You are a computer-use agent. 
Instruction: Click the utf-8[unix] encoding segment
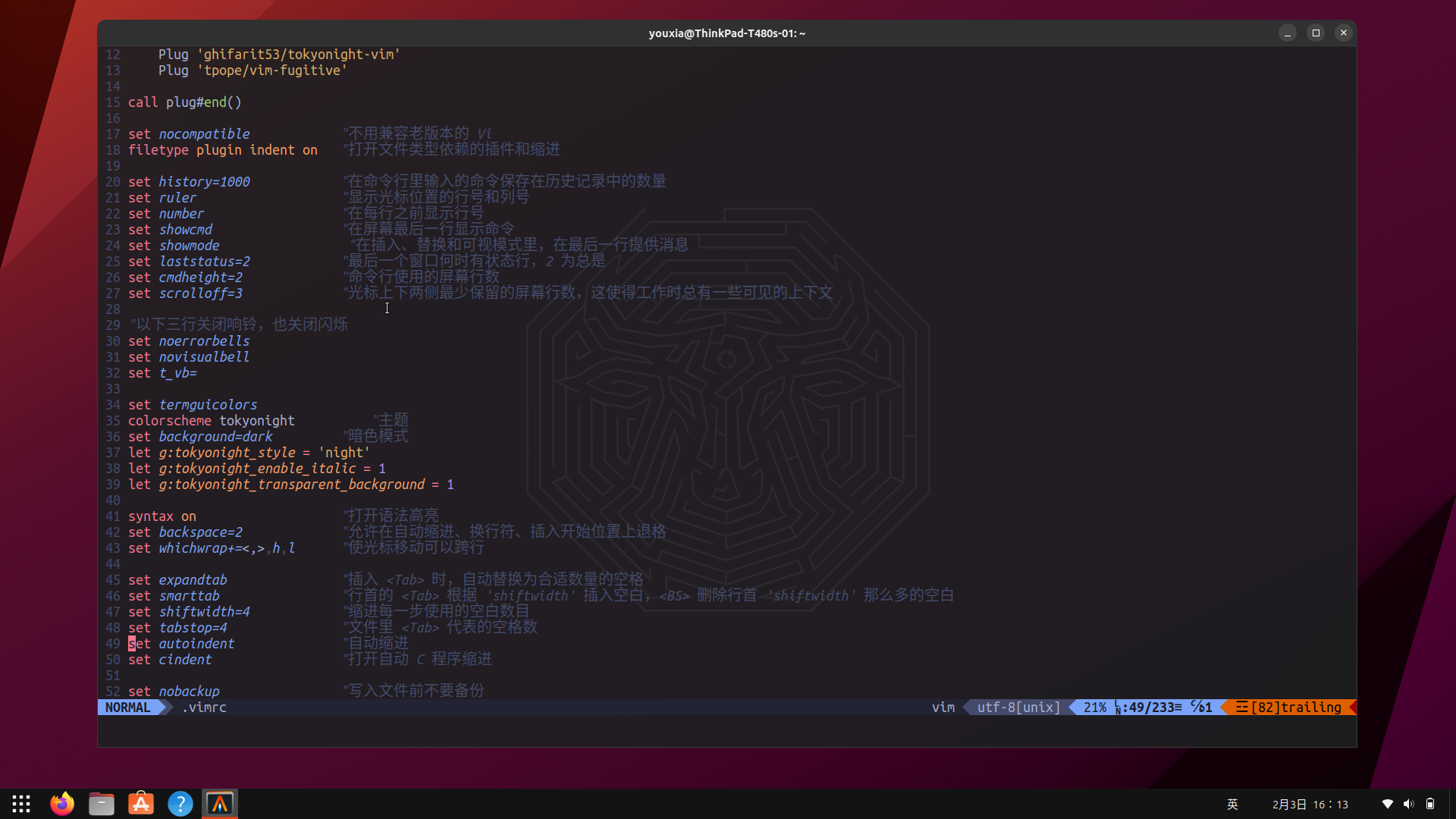pyautogui.click(x=1018, y=708)
